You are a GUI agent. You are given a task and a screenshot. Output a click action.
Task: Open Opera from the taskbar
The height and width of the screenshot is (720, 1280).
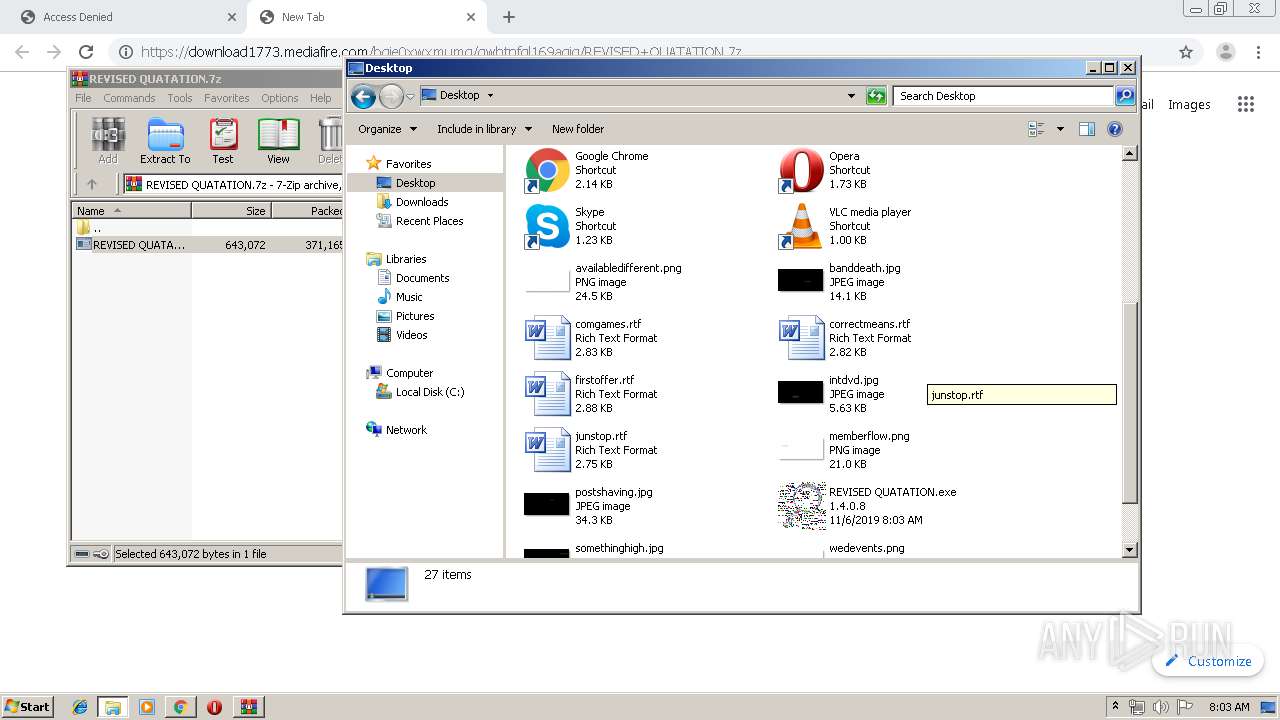point(214,707)
